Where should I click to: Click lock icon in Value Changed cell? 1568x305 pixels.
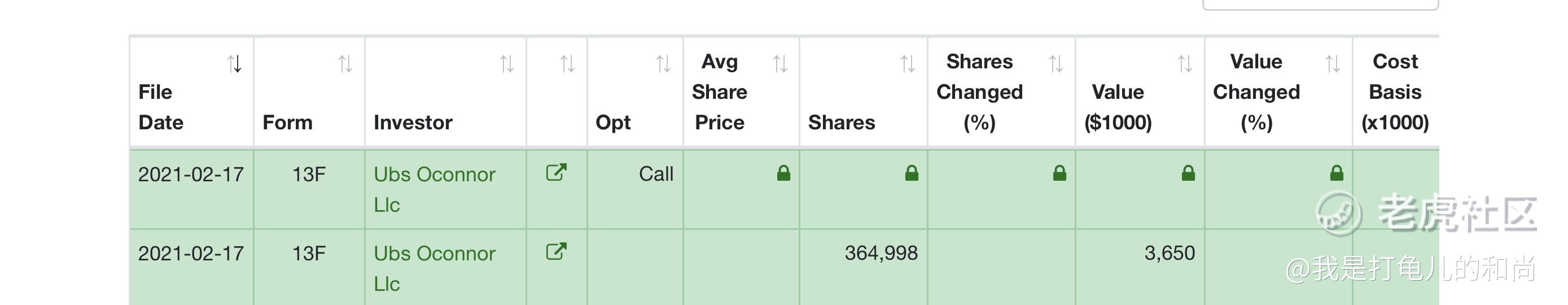coord(1337,173)
